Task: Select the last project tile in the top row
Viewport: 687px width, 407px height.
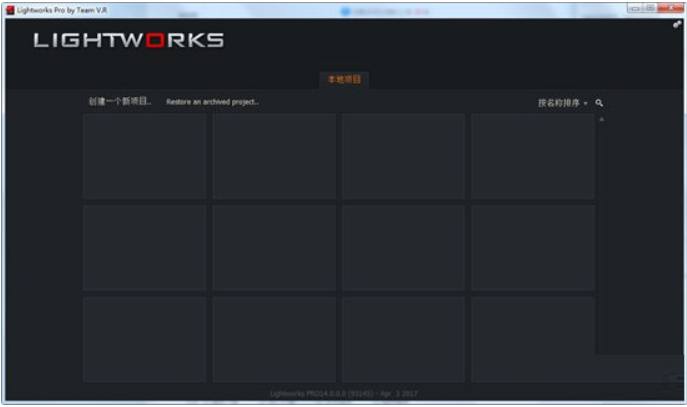Action: (x=532, y=156)
